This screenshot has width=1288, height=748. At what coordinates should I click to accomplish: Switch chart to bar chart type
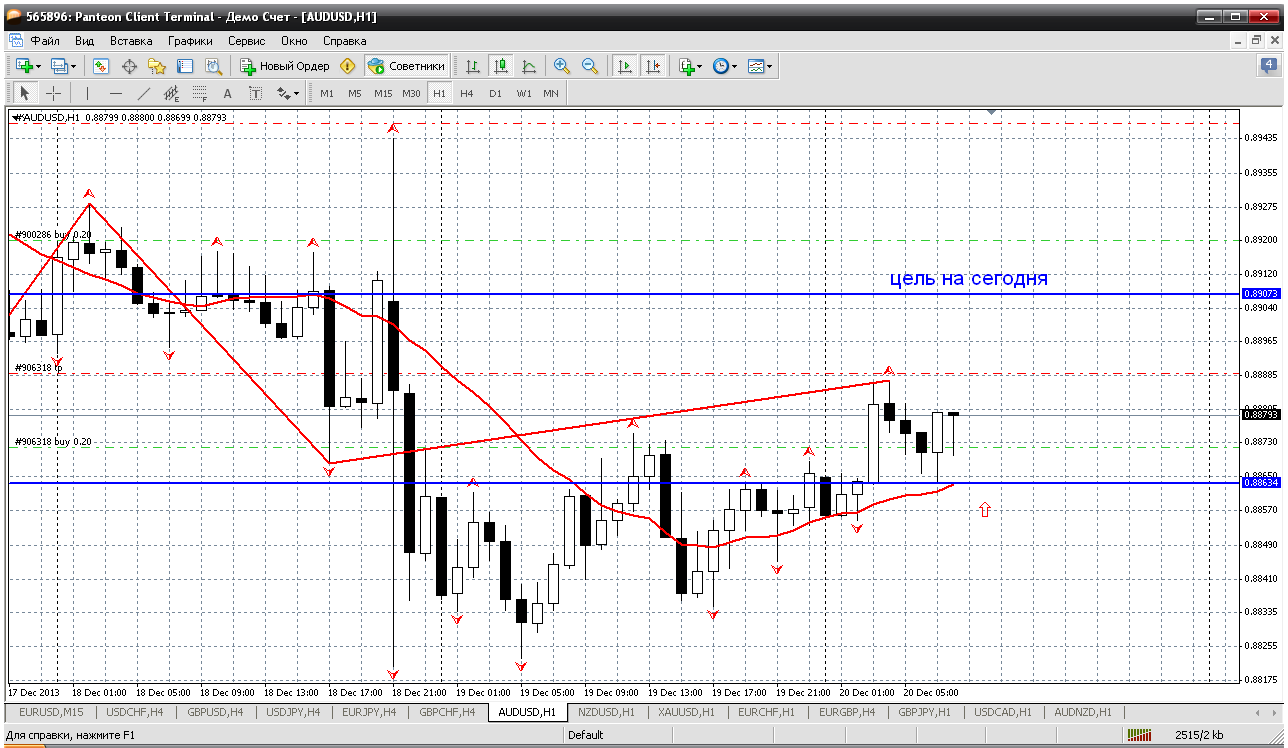(473, 66)
